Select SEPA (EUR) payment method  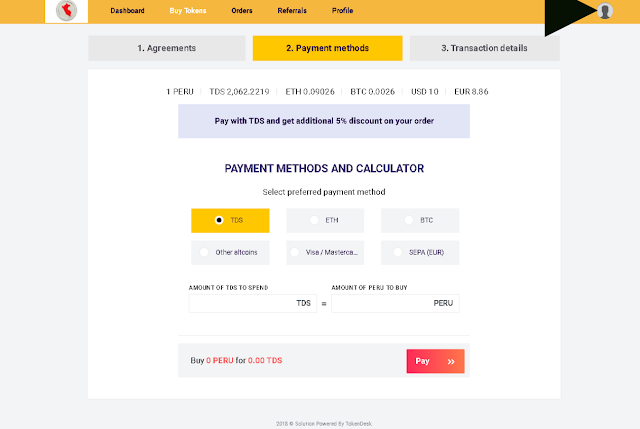tap(419, 252)
